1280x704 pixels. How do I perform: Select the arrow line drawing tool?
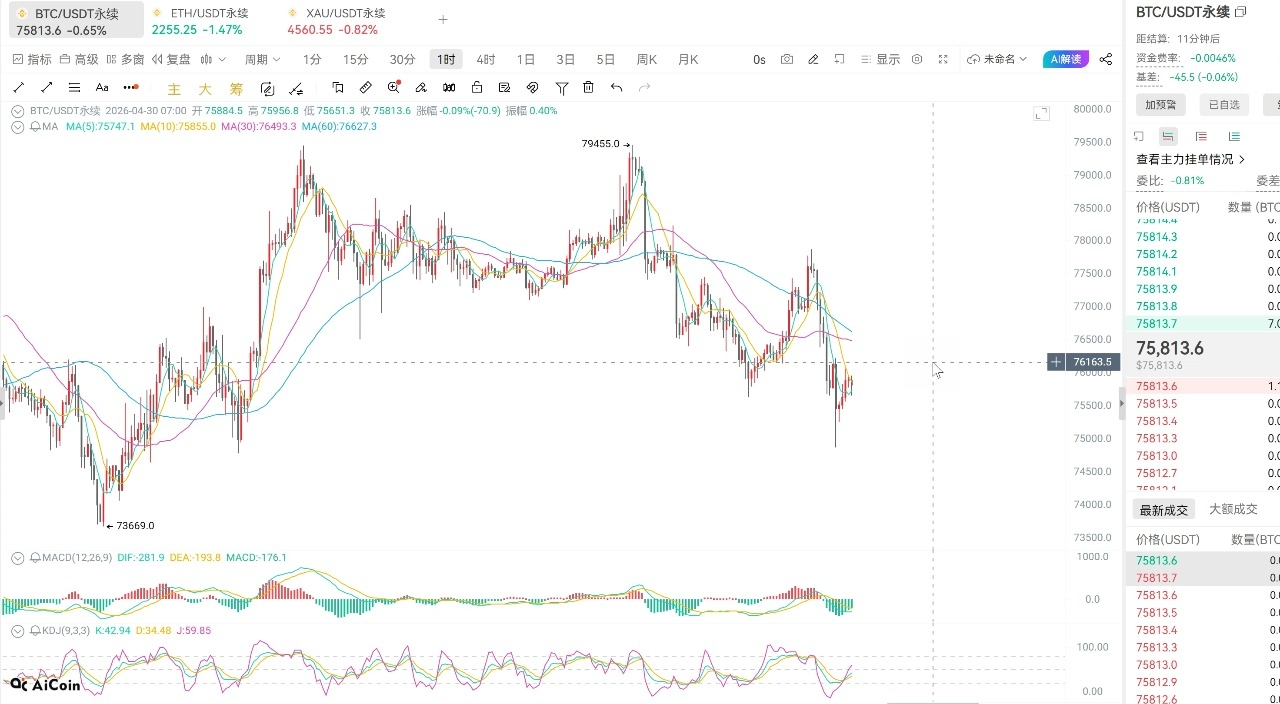click(x=46, y=88)
